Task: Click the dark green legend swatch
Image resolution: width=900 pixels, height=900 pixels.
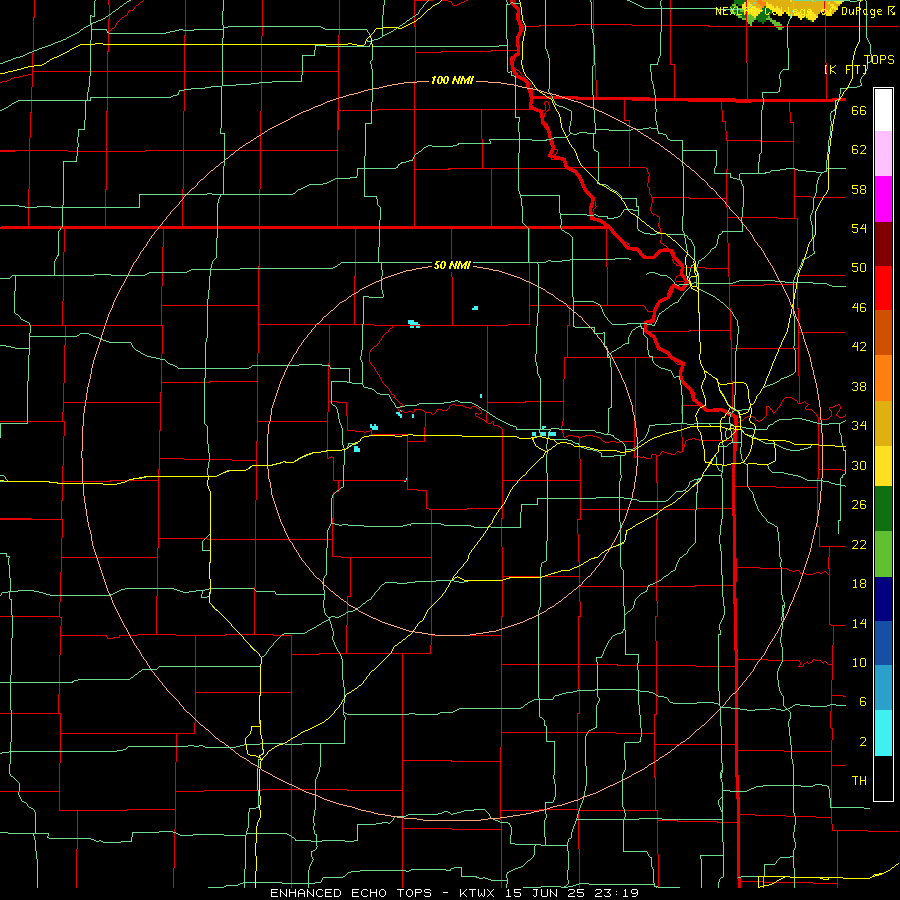Action: coord(883,509)
